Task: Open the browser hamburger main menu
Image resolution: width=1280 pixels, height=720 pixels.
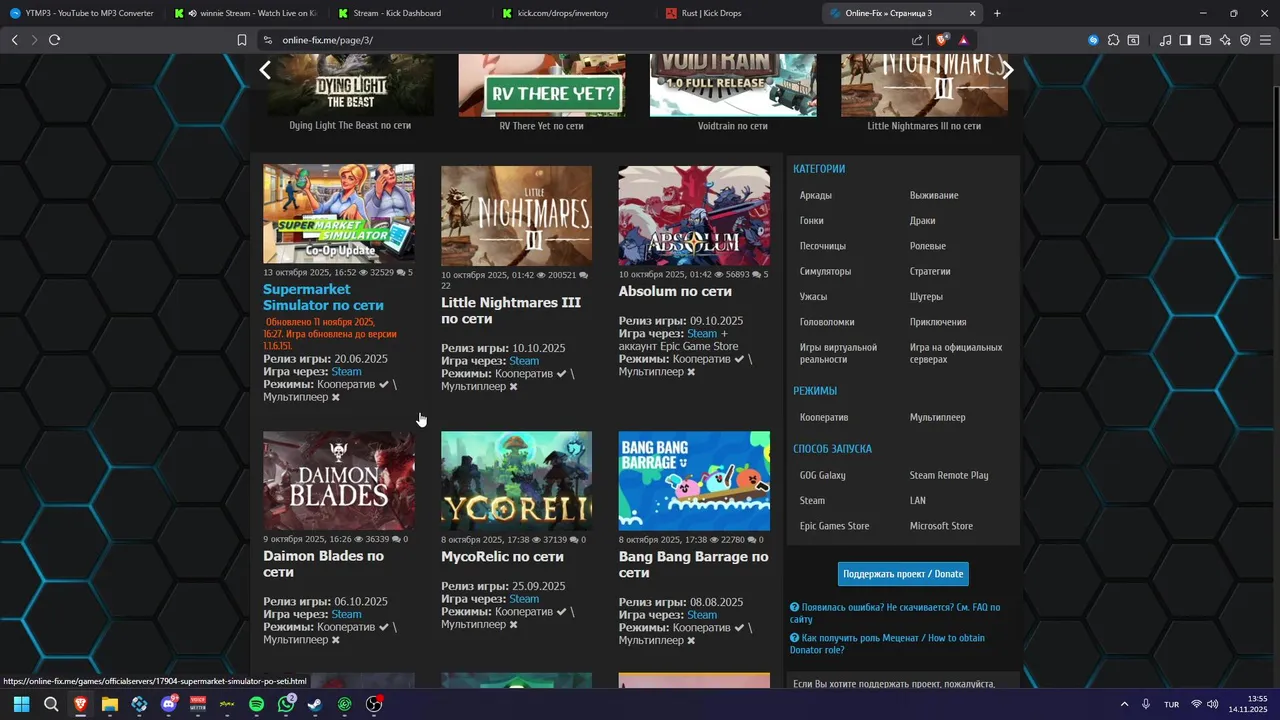Action: click(1265, 40)
